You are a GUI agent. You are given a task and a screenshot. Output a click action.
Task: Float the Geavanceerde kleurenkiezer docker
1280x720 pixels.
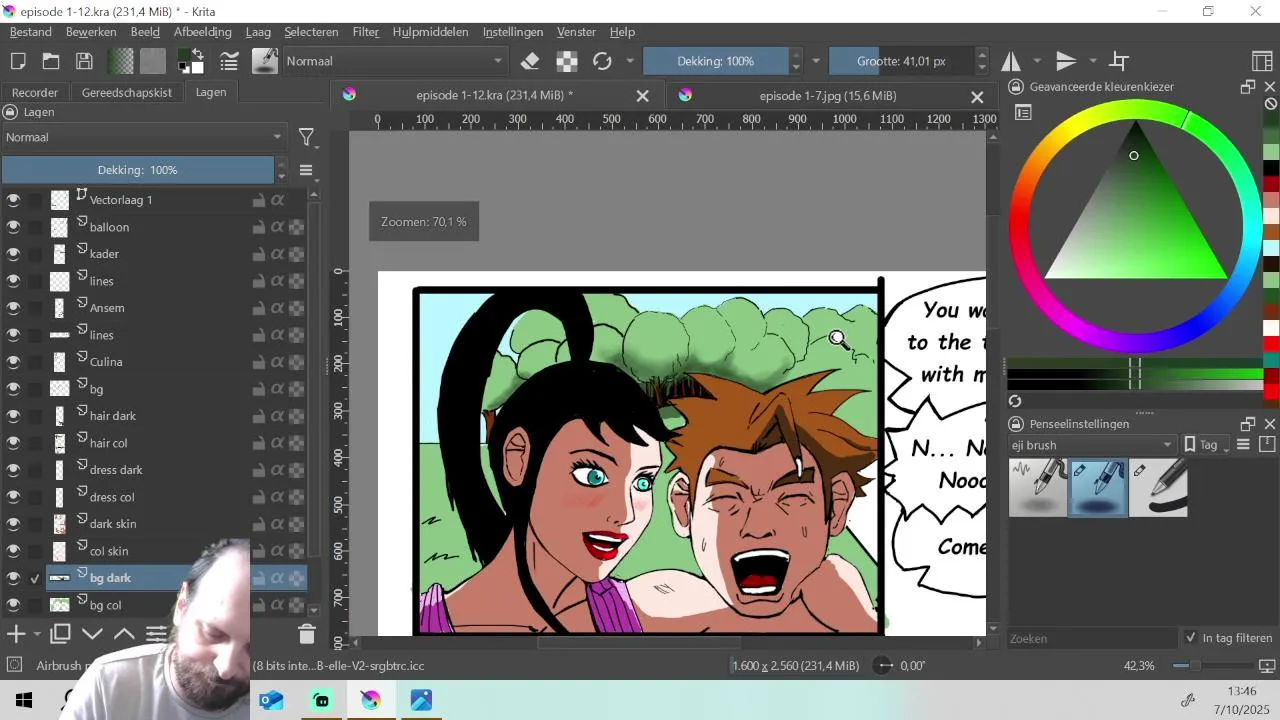[x=1248, y=87]
